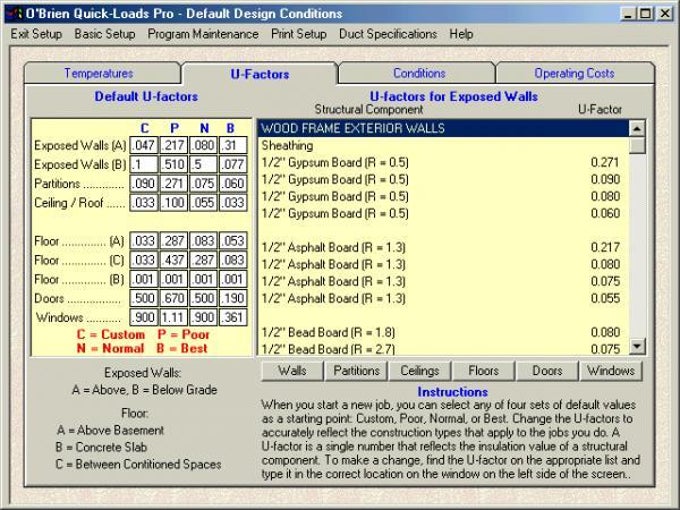Minimize the Quick-Loads Pro window
Image resolution: width=680 pixels, height=510 pixels.
pos(628,13)
